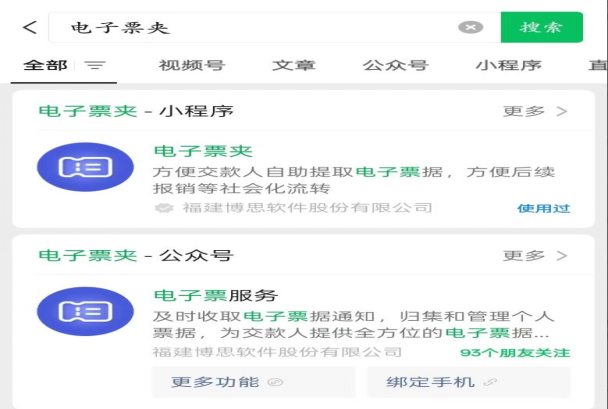Open 电子票夹 mini program logo icon

tap(85, 167)
